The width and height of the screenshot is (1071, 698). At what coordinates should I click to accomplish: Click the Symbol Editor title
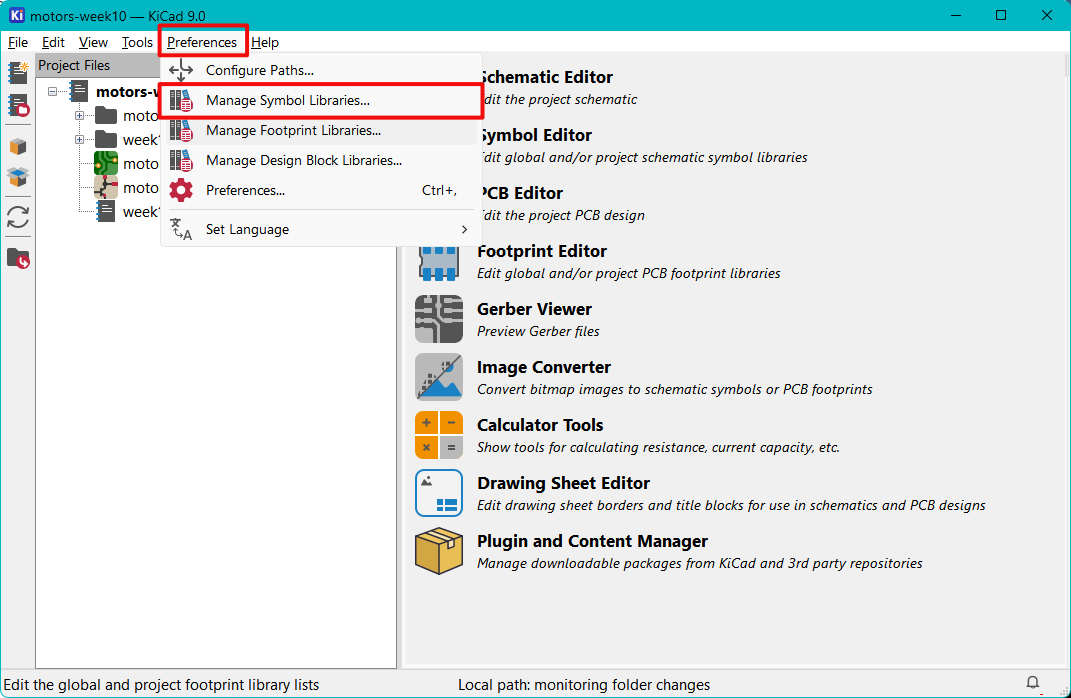click(536, 135)
